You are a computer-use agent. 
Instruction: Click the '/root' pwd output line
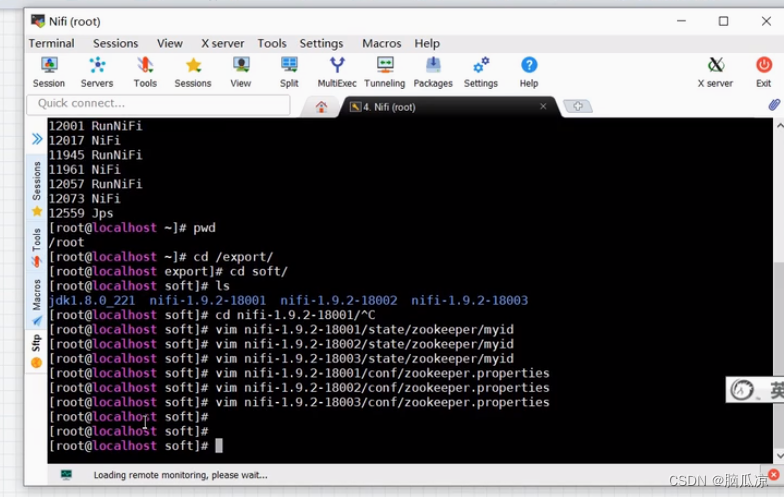tap(66, 242)
